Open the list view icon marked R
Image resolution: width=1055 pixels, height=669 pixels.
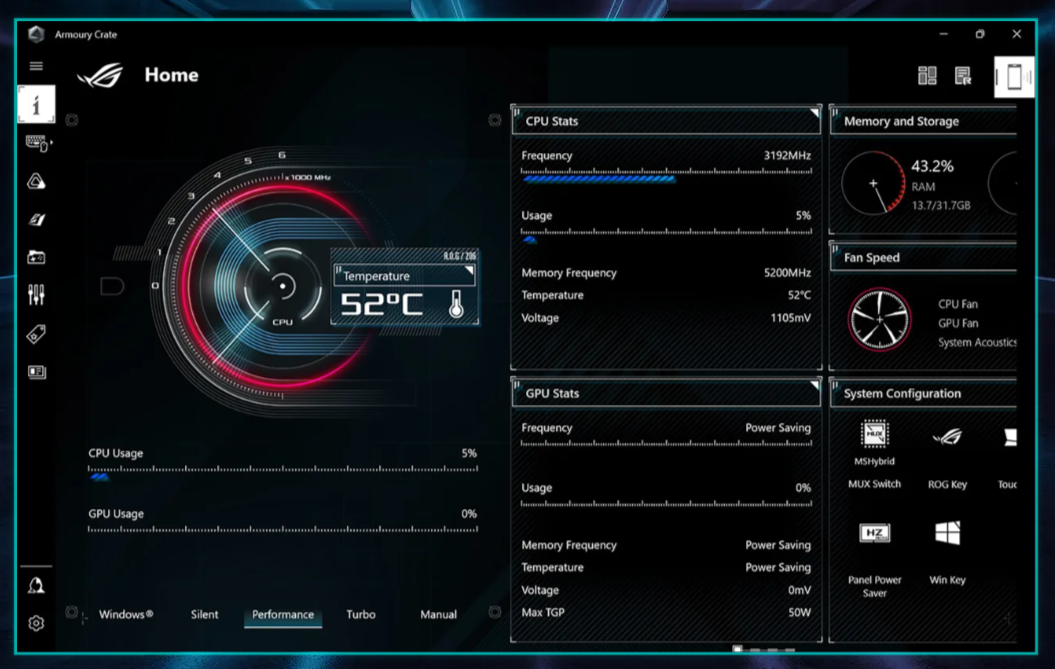(963, 75)
